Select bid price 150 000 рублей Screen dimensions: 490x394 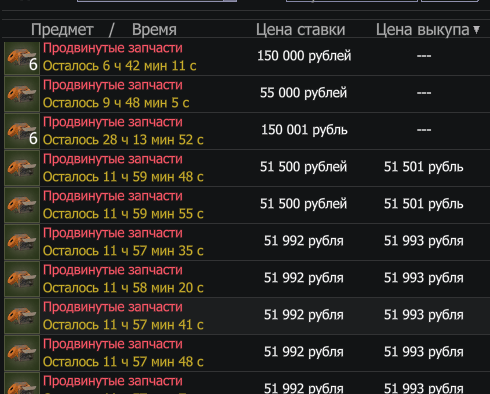coord(304,56)
